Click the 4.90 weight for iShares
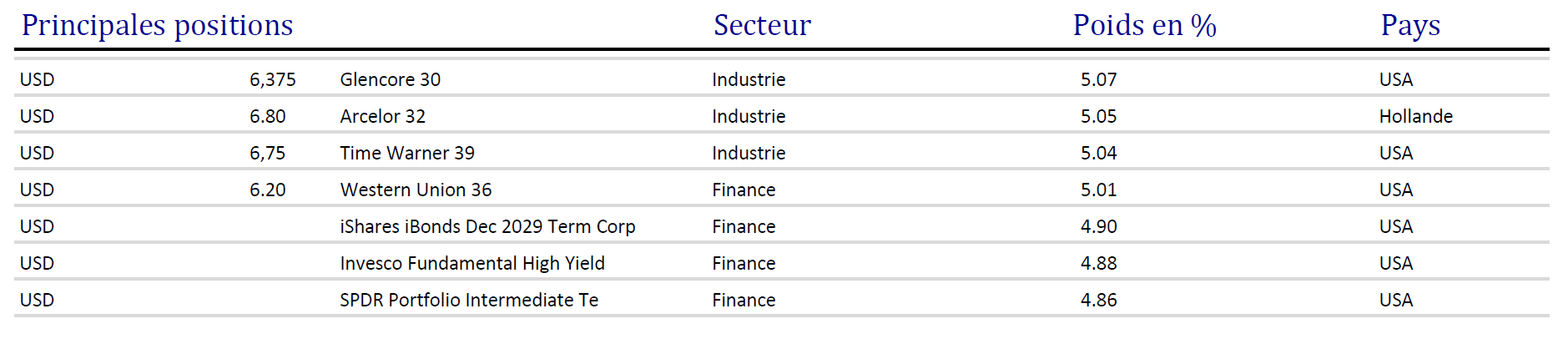Viewport: 1568px width, 339px height. tap(1098, 226)
